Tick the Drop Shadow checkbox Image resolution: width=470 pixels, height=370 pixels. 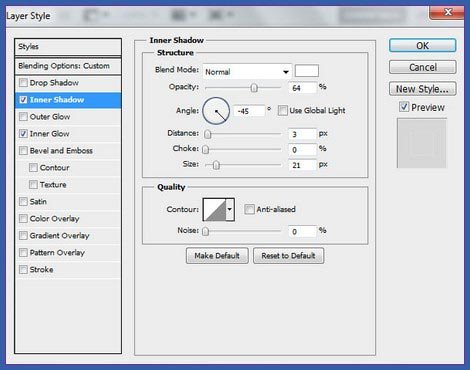[x=23, y=82]
